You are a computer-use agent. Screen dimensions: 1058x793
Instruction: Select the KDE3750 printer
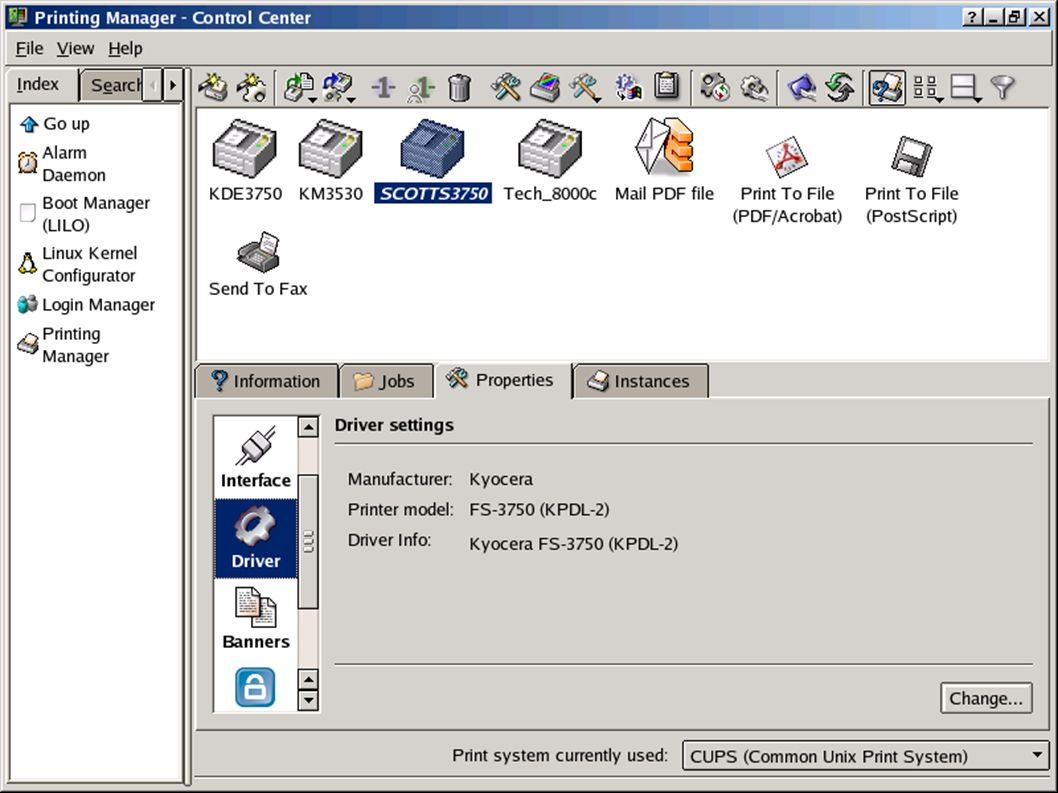pyautogui.click(x=245, y=161)
